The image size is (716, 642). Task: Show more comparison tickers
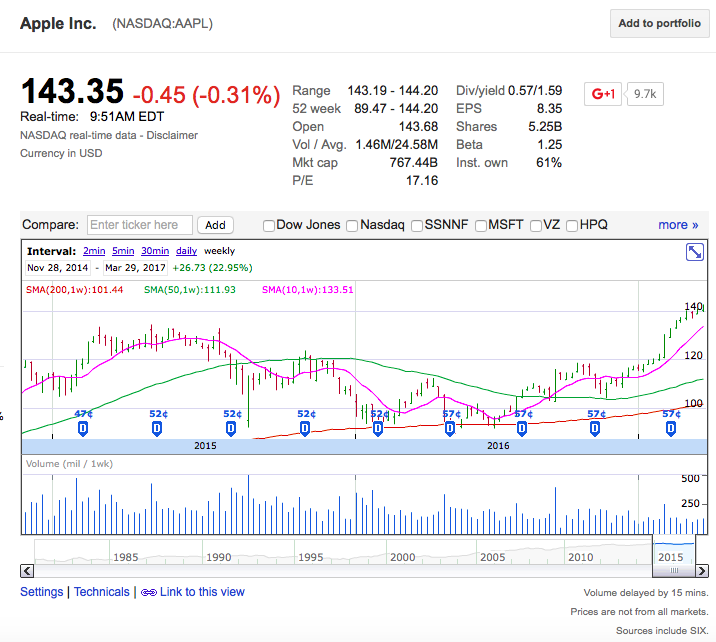pos(678,225)
